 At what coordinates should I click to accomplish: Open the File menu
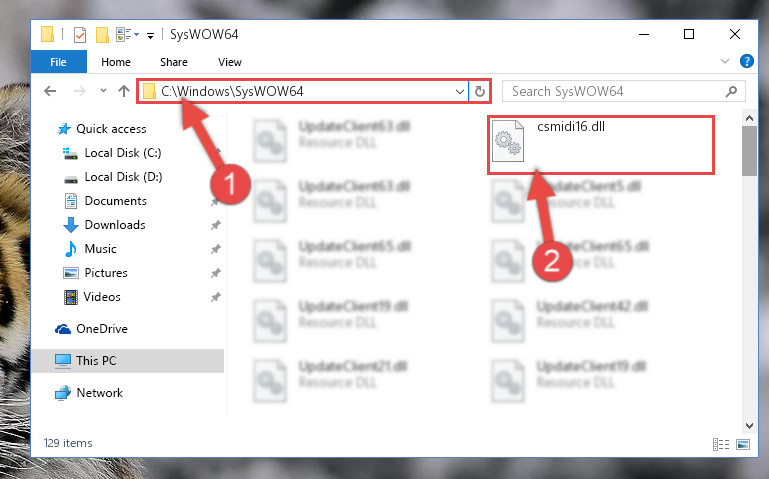58,62
